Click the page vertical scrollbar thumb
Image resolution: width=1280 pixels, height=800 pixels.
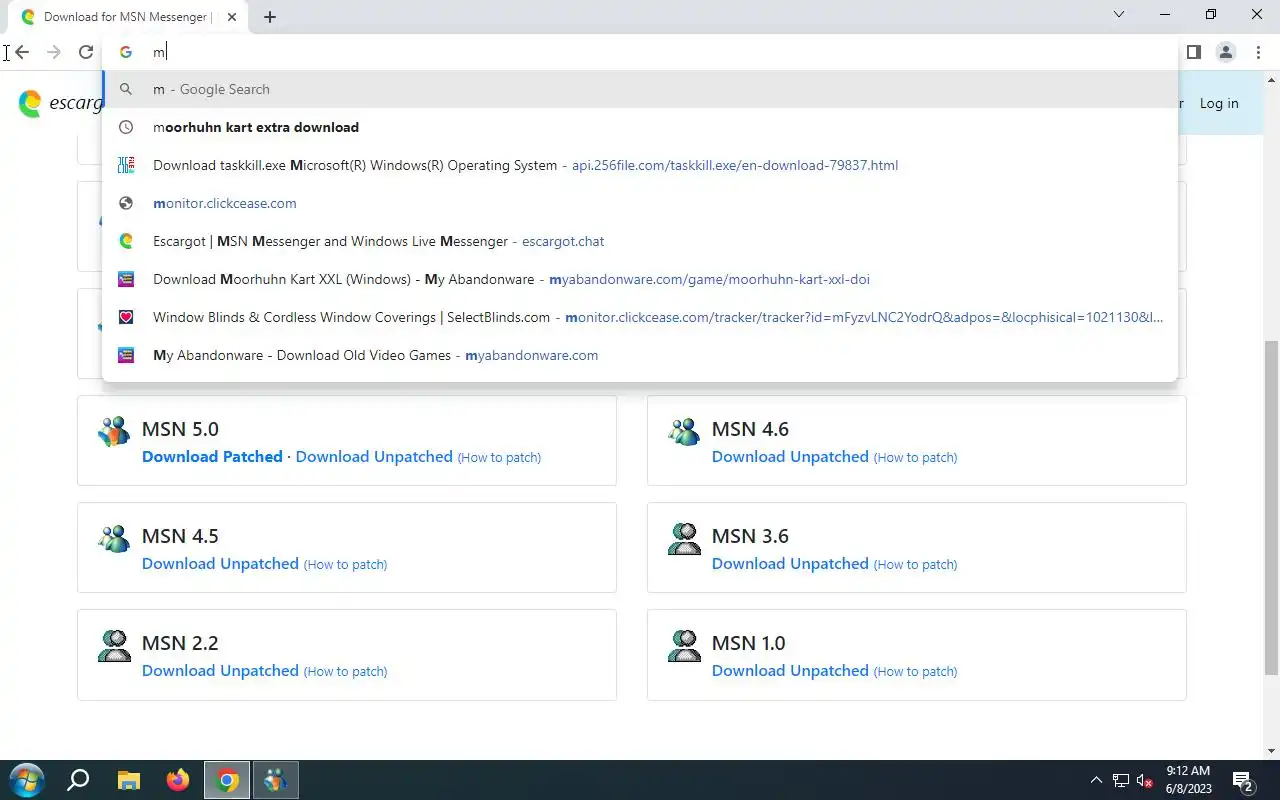pos(1271,507)
